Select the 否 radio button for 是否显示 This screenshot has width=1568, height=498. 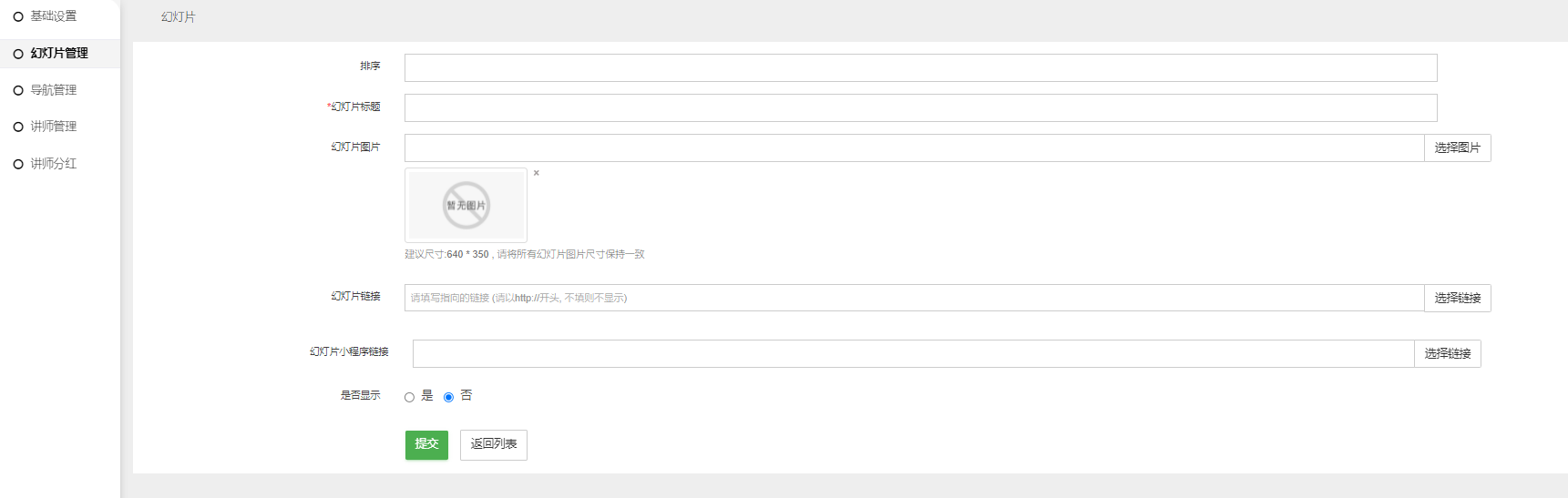[448, 397]
